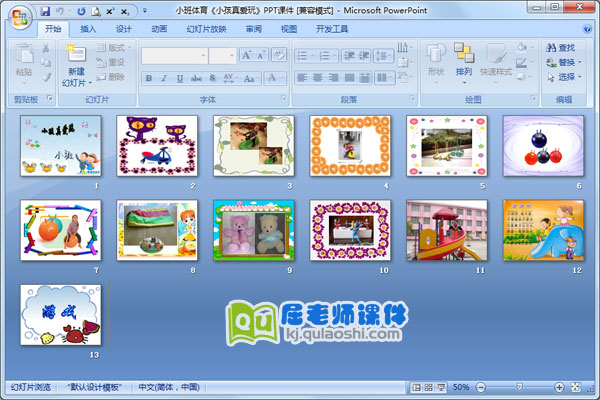Click the clear formatting icon

[279, 56]
